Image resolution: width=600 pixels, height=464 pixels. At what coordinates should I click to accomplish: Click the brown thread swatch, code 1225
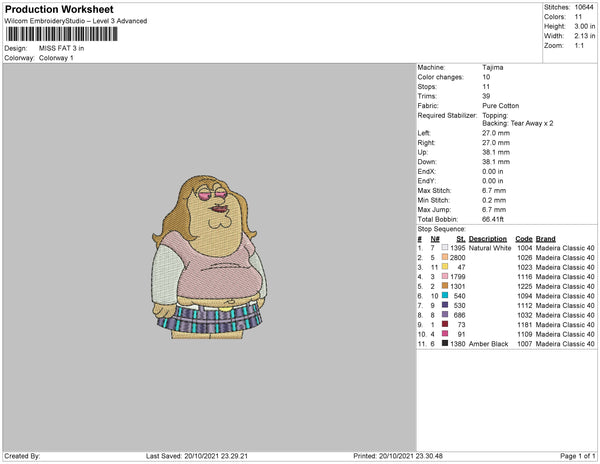coord(446,287)
